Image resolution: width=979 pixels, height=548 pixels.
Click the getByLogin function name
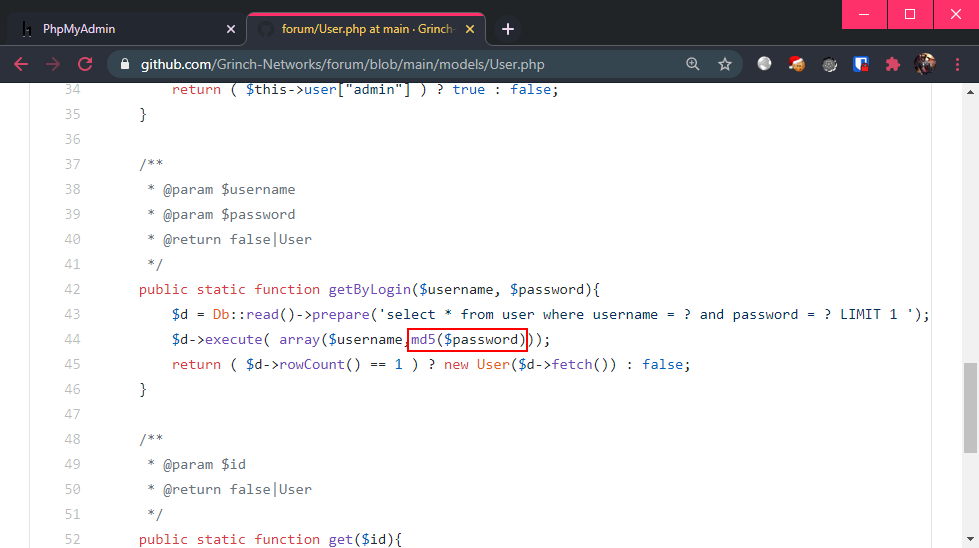click(x=370, y=290)
